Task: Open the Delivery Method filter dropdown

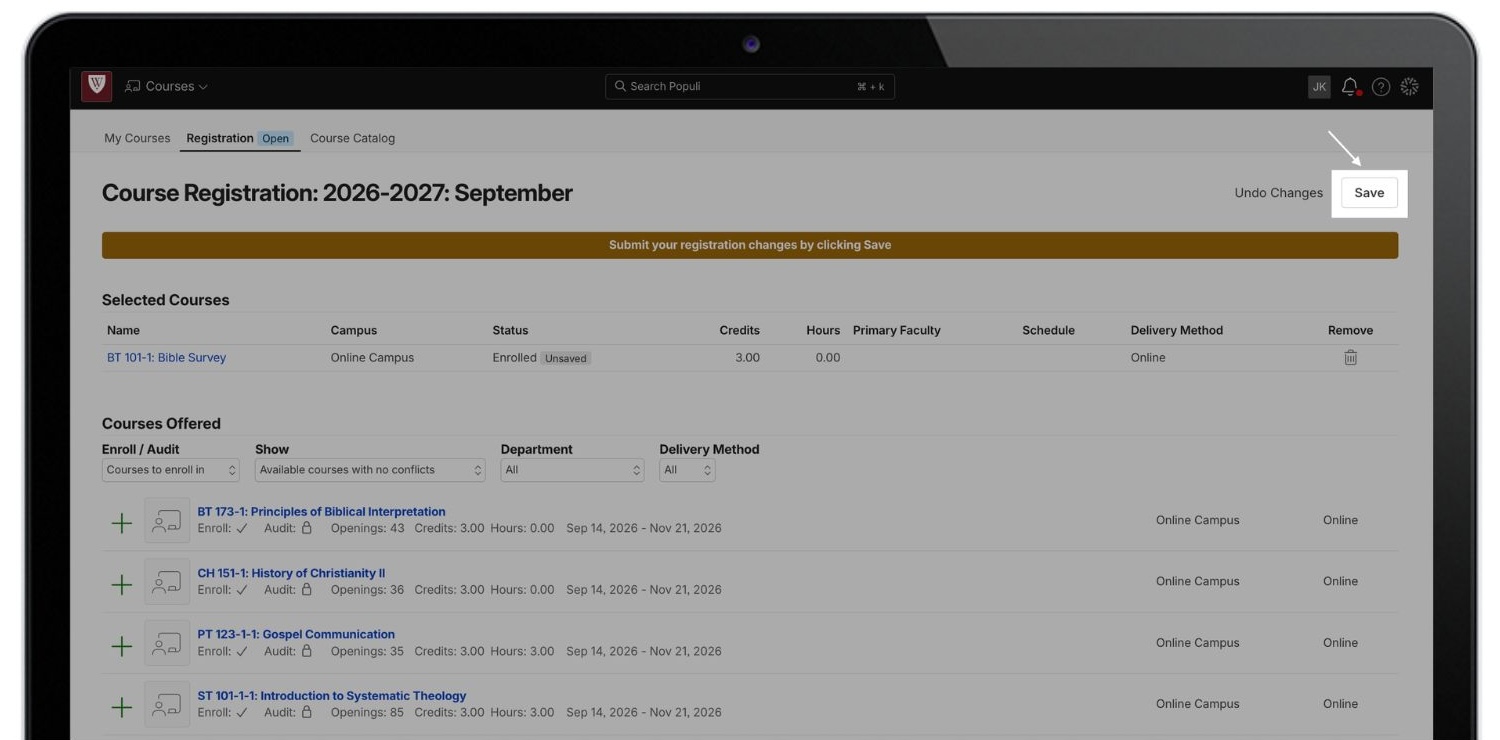Action: click(x=687, y=470)
